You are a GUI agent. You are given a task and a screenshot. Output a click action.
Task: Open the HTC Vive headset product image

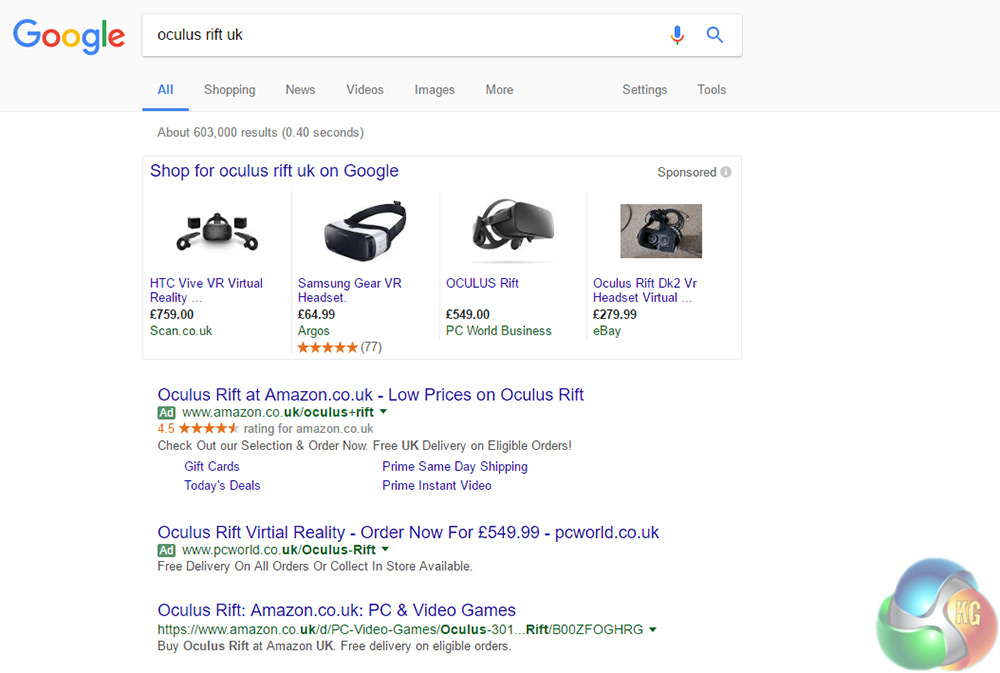(x=216, y=231)
